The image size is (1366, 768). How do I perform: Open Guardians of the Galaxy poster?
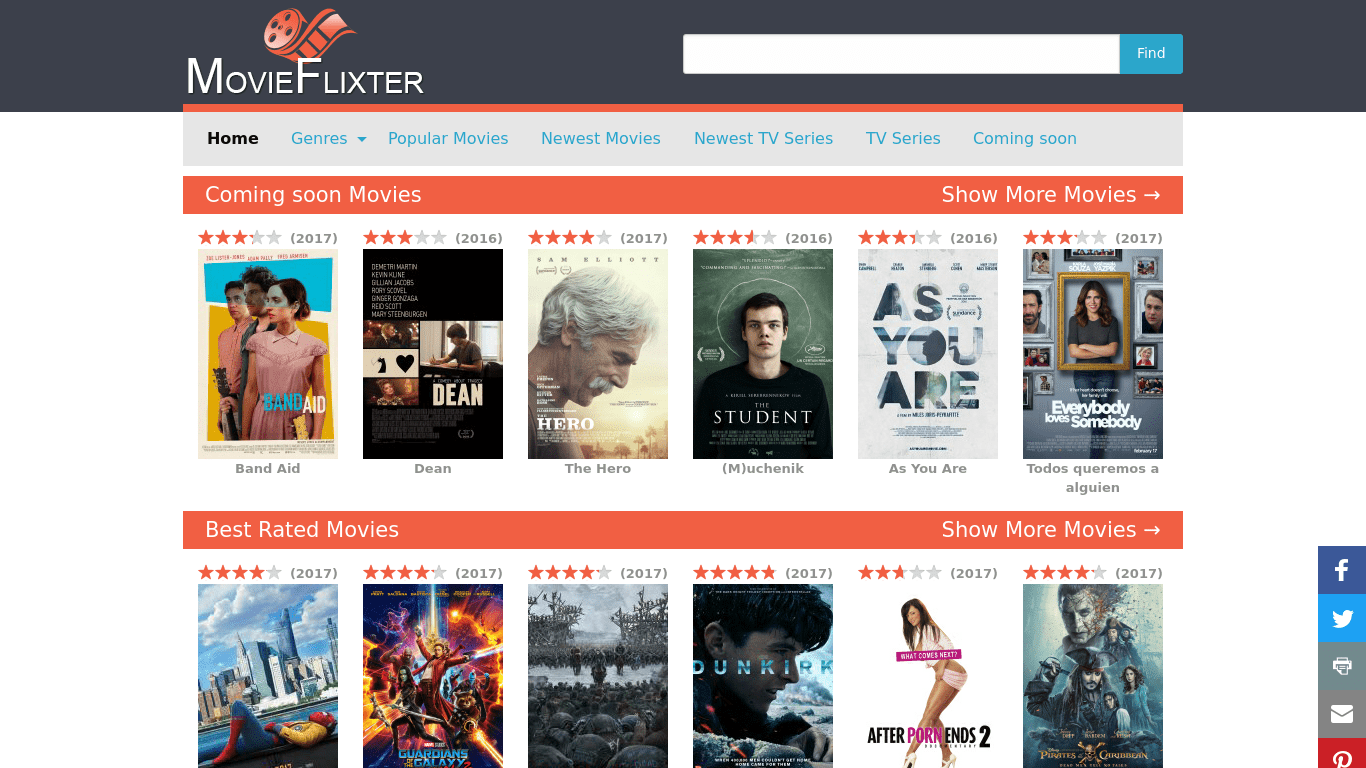[433, 676]
